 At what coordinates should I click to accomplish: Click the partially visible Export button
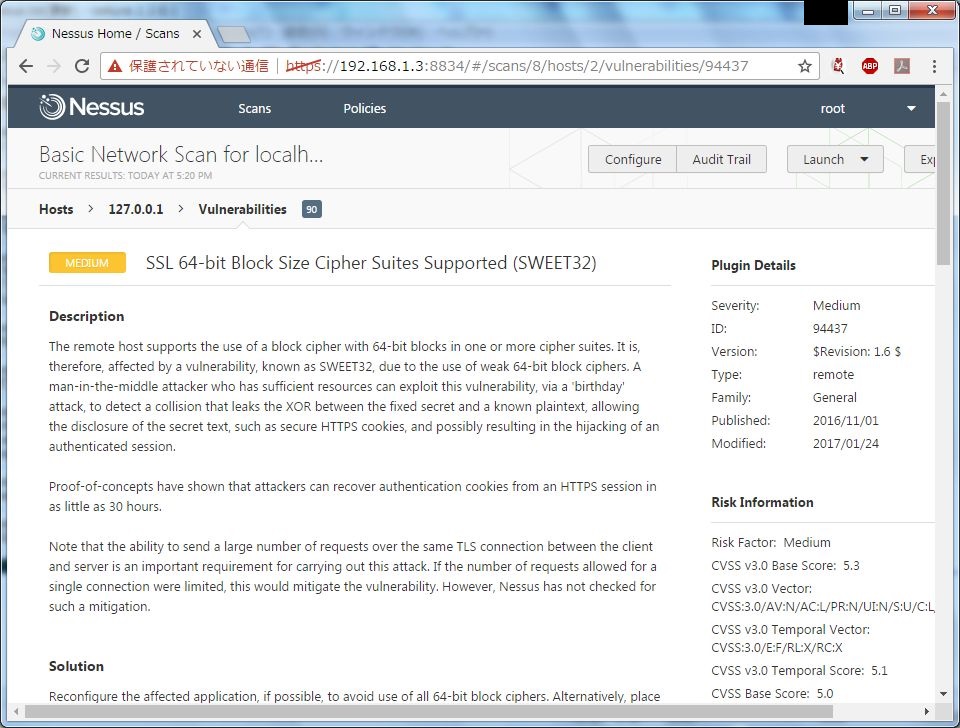tap(920, 159)
